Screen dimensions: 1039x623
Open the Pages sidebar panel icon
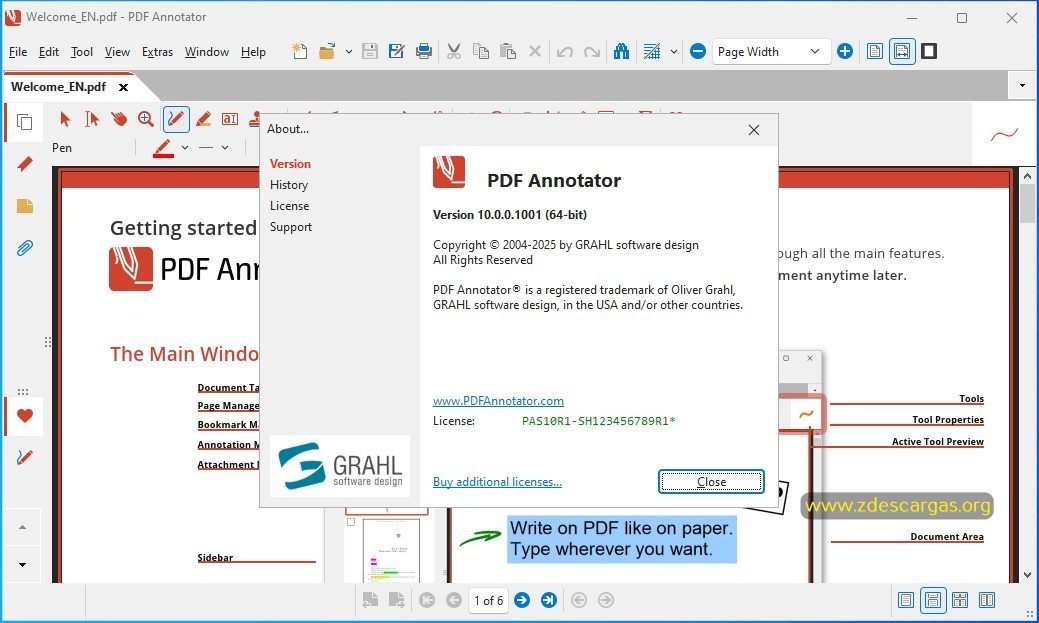tap(25, 122)
